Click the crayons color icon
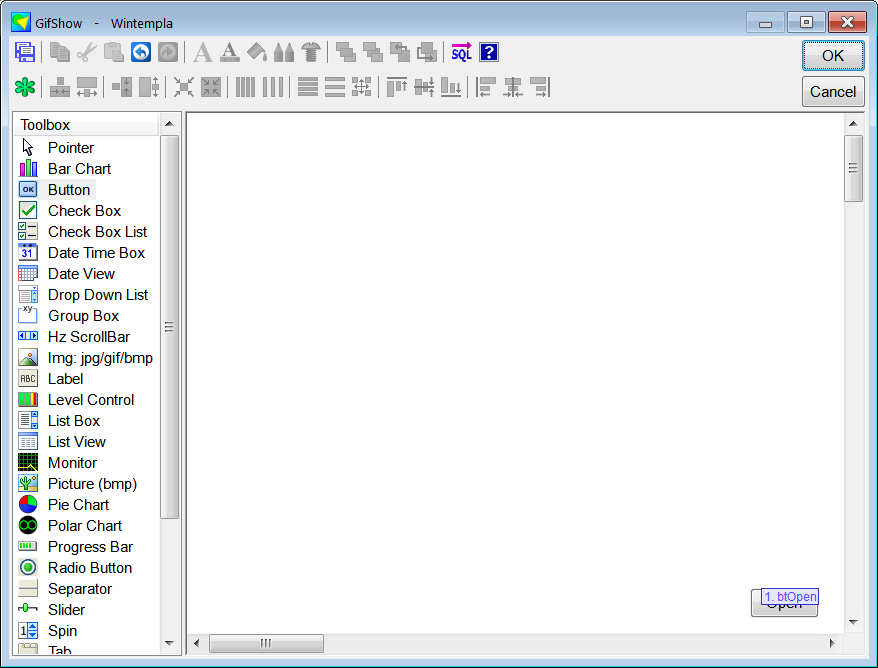The image size is (878, 668). pyautogui.click(x=284, y=53)
